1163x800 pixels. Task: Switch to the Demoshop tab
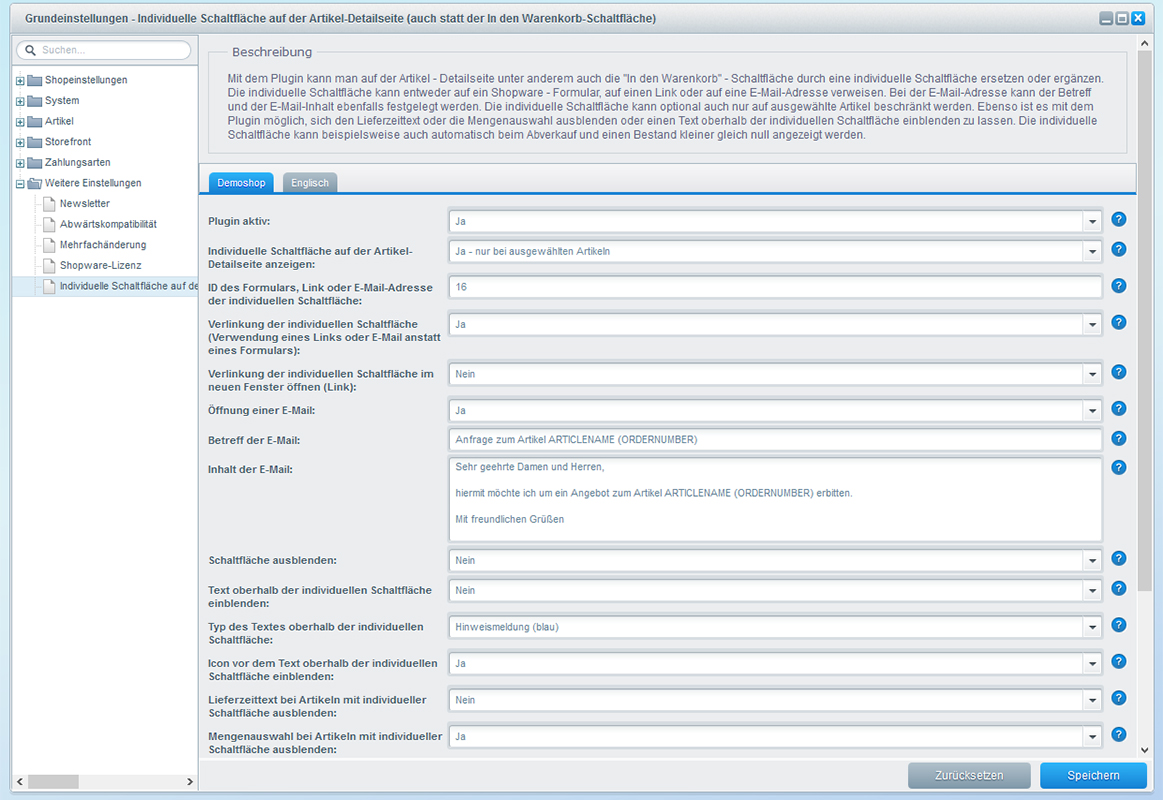click(241, 182)
